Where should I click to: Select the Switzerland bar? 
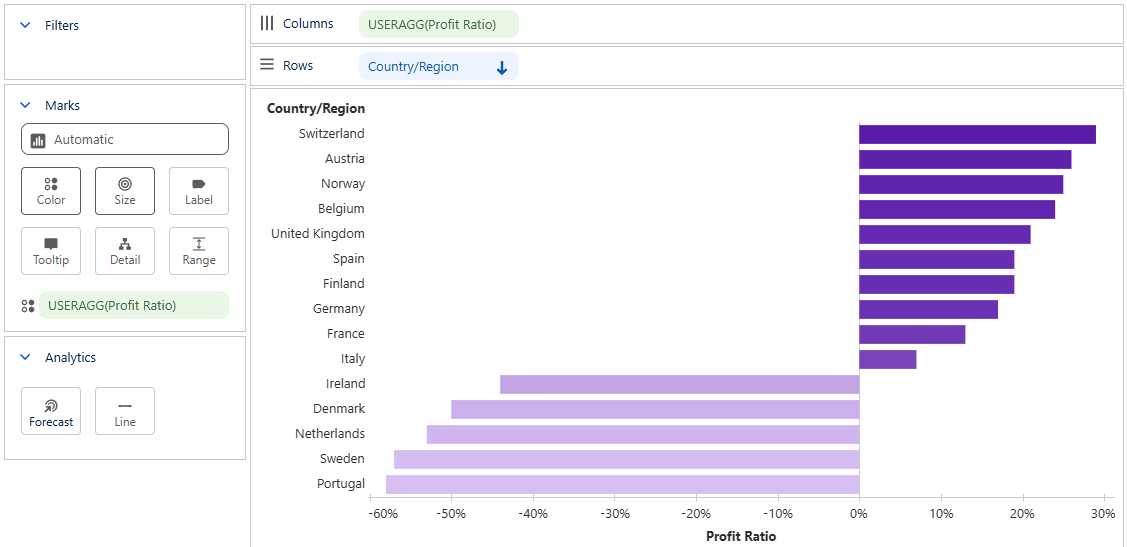[x=977, y=134]
